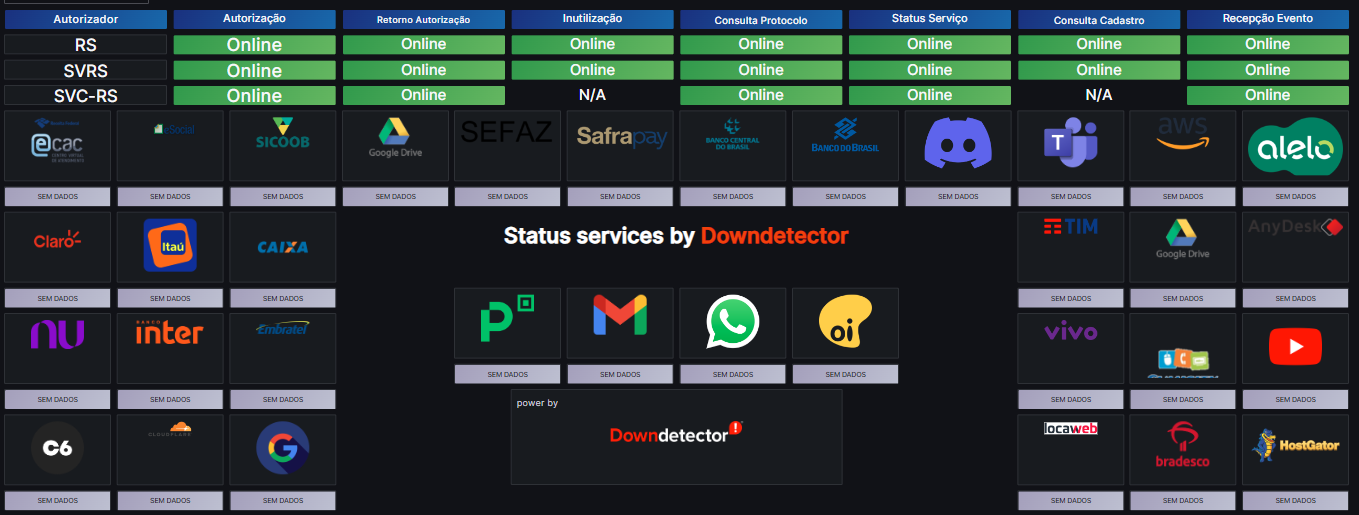
Task: Open the Claro logo tile
Action: tap(58, 247)
